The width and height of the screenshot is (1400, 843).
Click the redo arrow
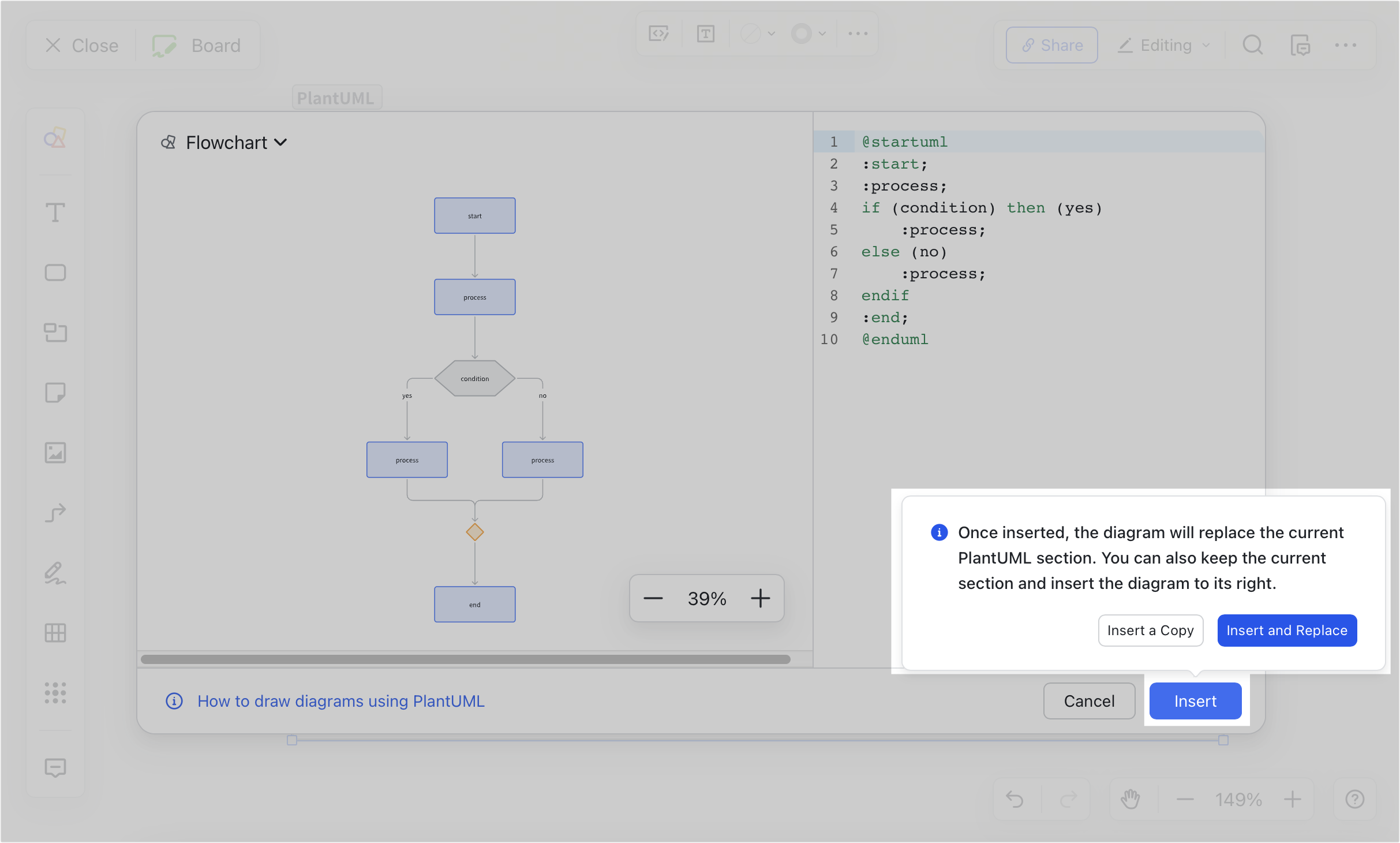tap(1069, 799)
